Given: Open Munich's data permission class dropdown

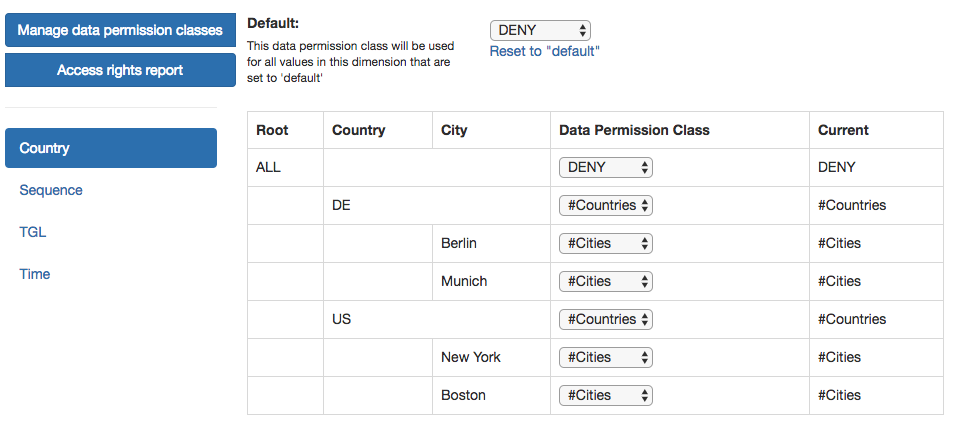Looking at the screenshot, I should tap(605, 281).
